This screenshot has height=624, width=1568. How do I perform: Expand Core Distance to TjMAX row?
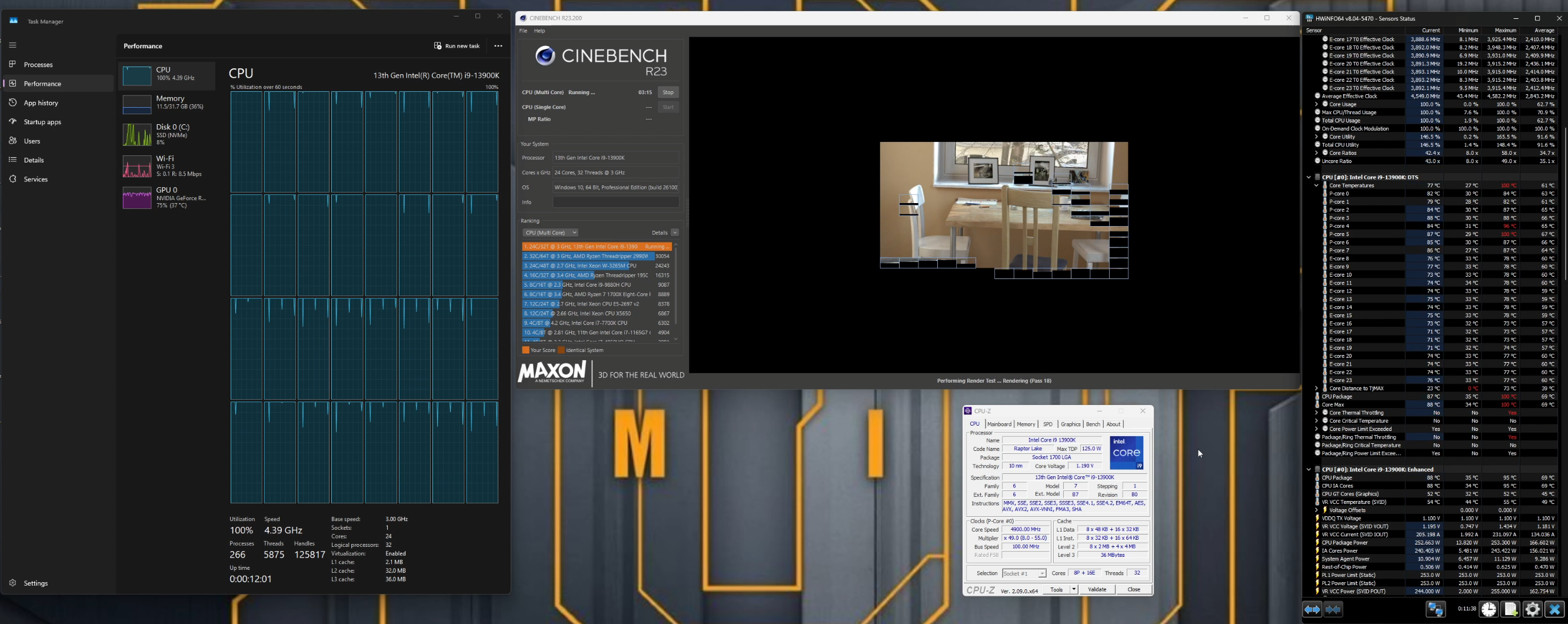(x=1316, y=389)
